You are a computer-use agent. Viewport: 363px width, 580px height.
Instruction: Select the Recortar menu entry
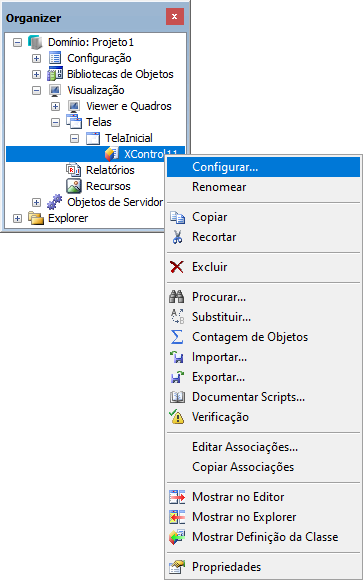263,237
